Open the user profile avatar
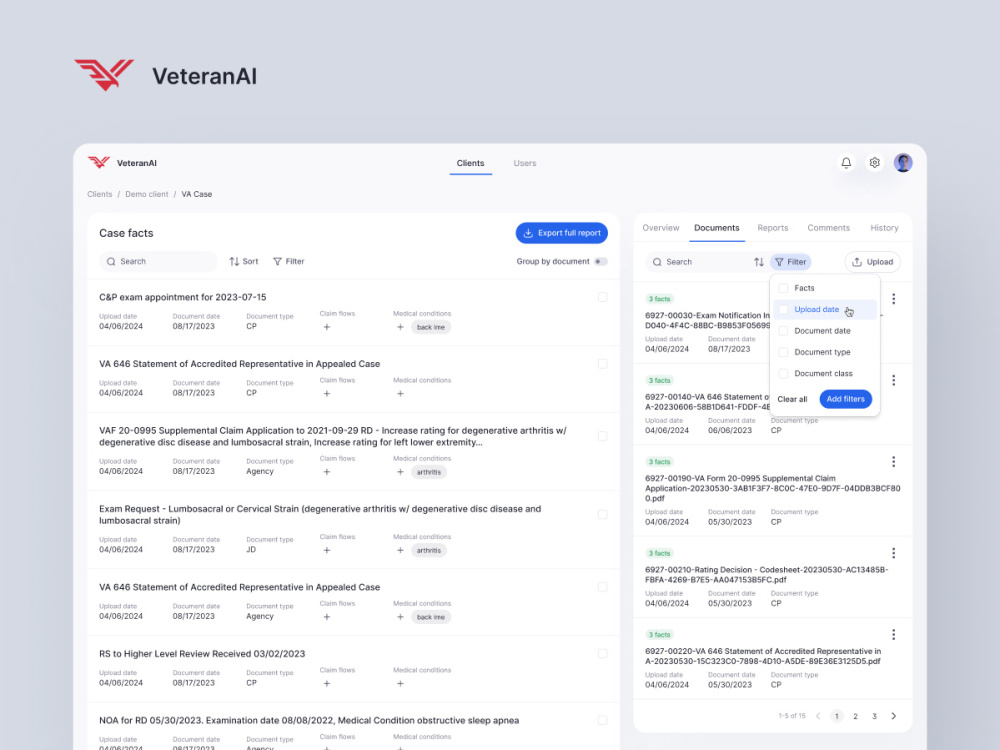This screenshot has width=1000, height=750. tap(902, 163)
